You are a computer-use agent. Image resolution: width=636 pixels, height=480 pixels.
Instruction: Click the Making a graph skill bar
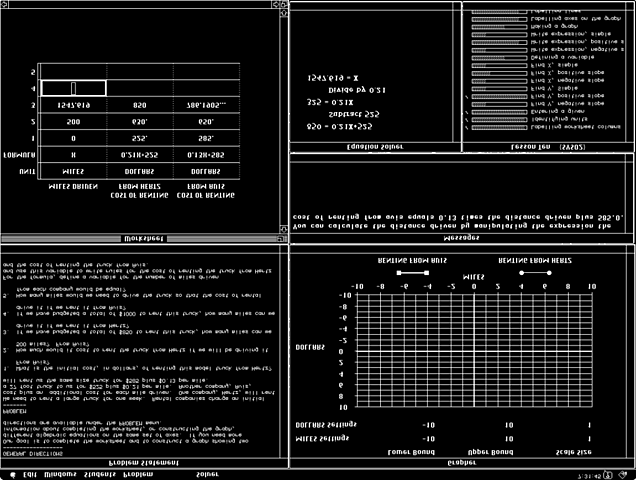click(x=499, y=27)
